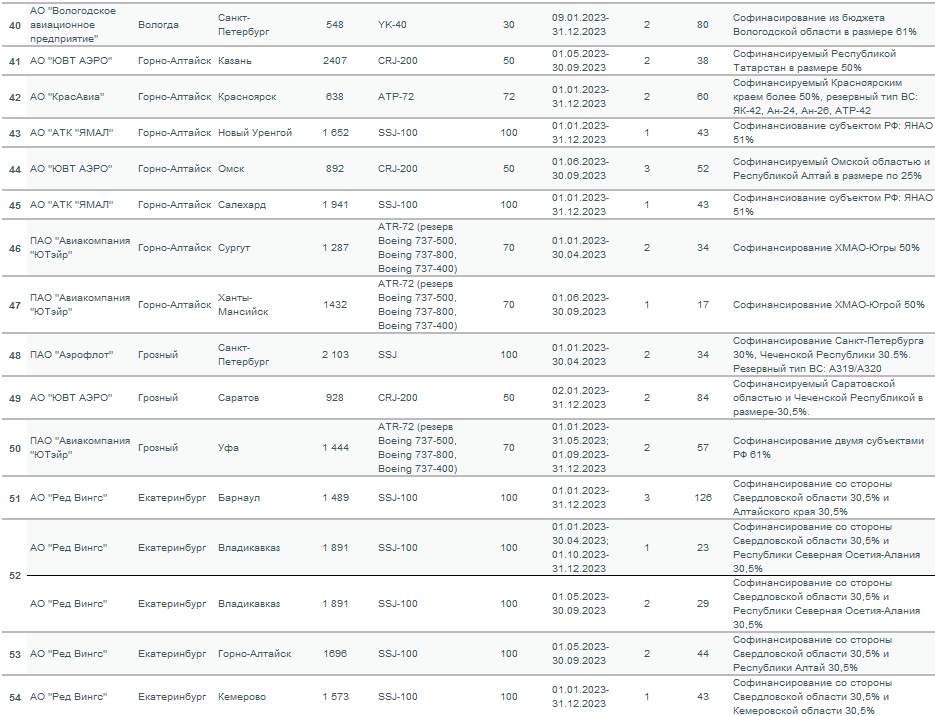Click note 'Софинасирование из бюджета Вологодской области'
This screenshot has width=935, height=716.
[825, 25]
